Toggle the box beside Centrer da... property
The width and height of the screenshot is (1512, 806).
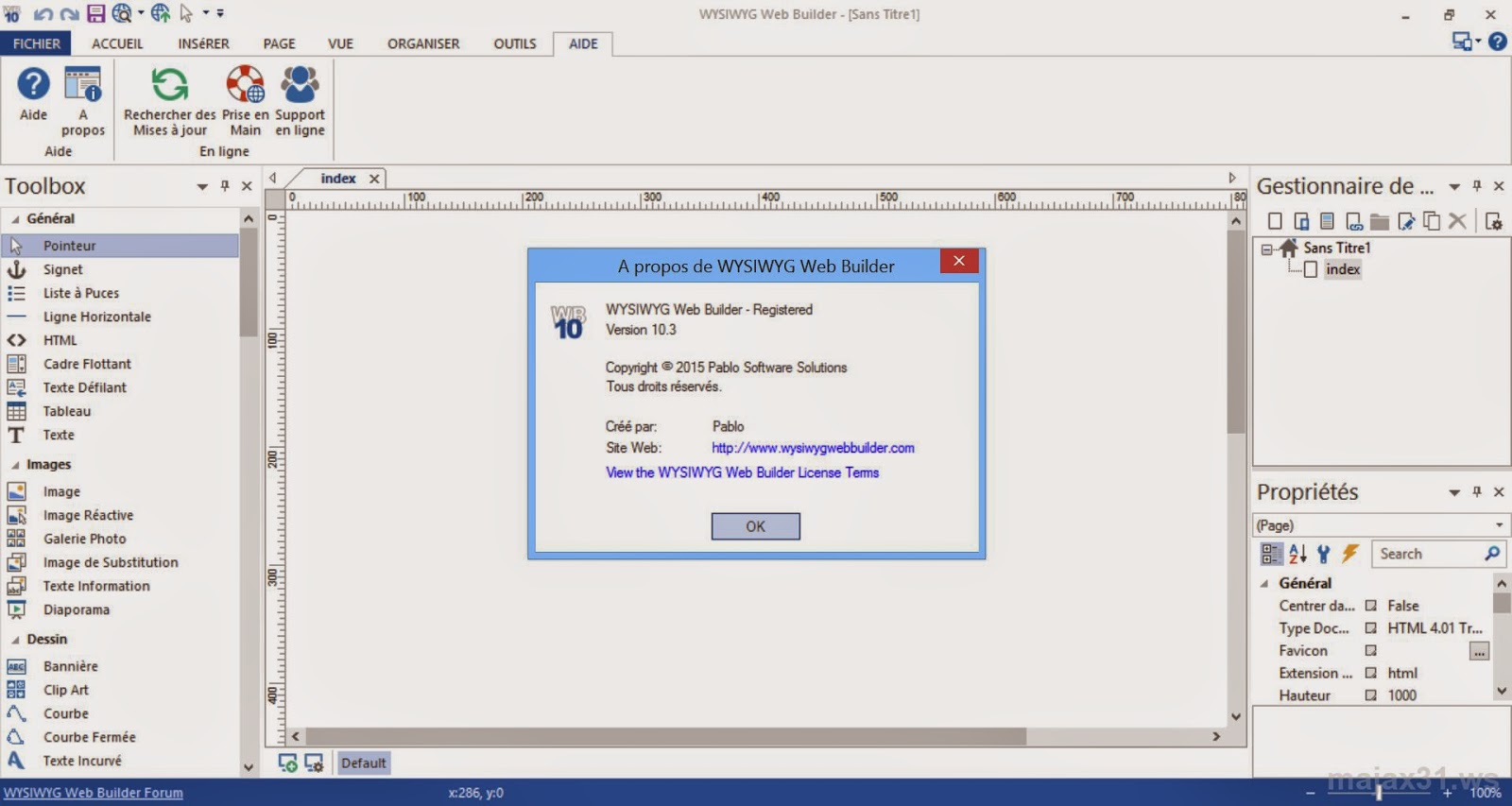[1370, 606]
